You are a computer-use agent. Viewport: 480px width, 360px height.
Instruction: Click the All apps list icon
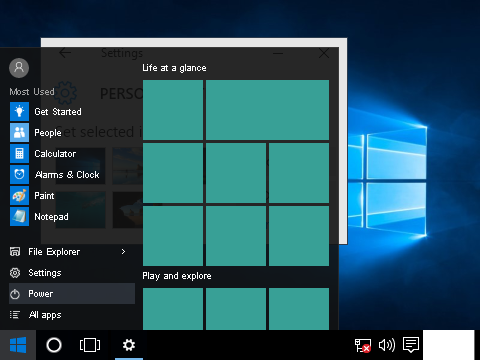coord(15,315)
